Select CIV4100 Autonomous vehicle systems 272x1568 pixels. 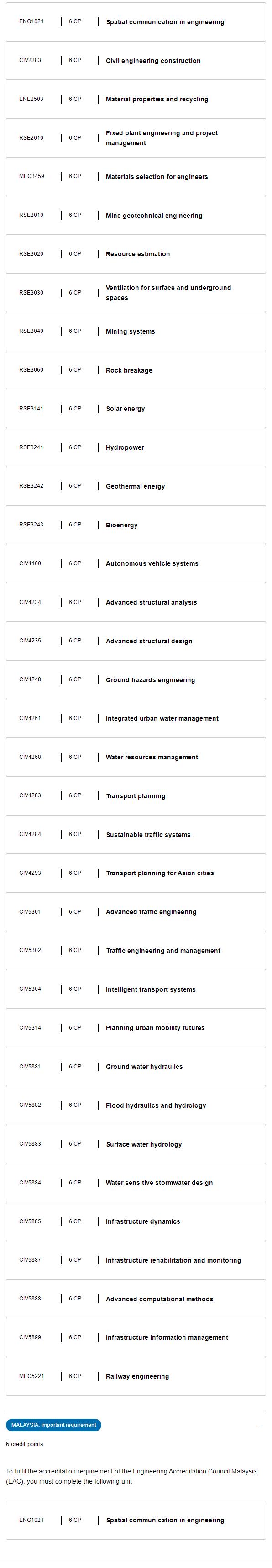click(136, 563)
